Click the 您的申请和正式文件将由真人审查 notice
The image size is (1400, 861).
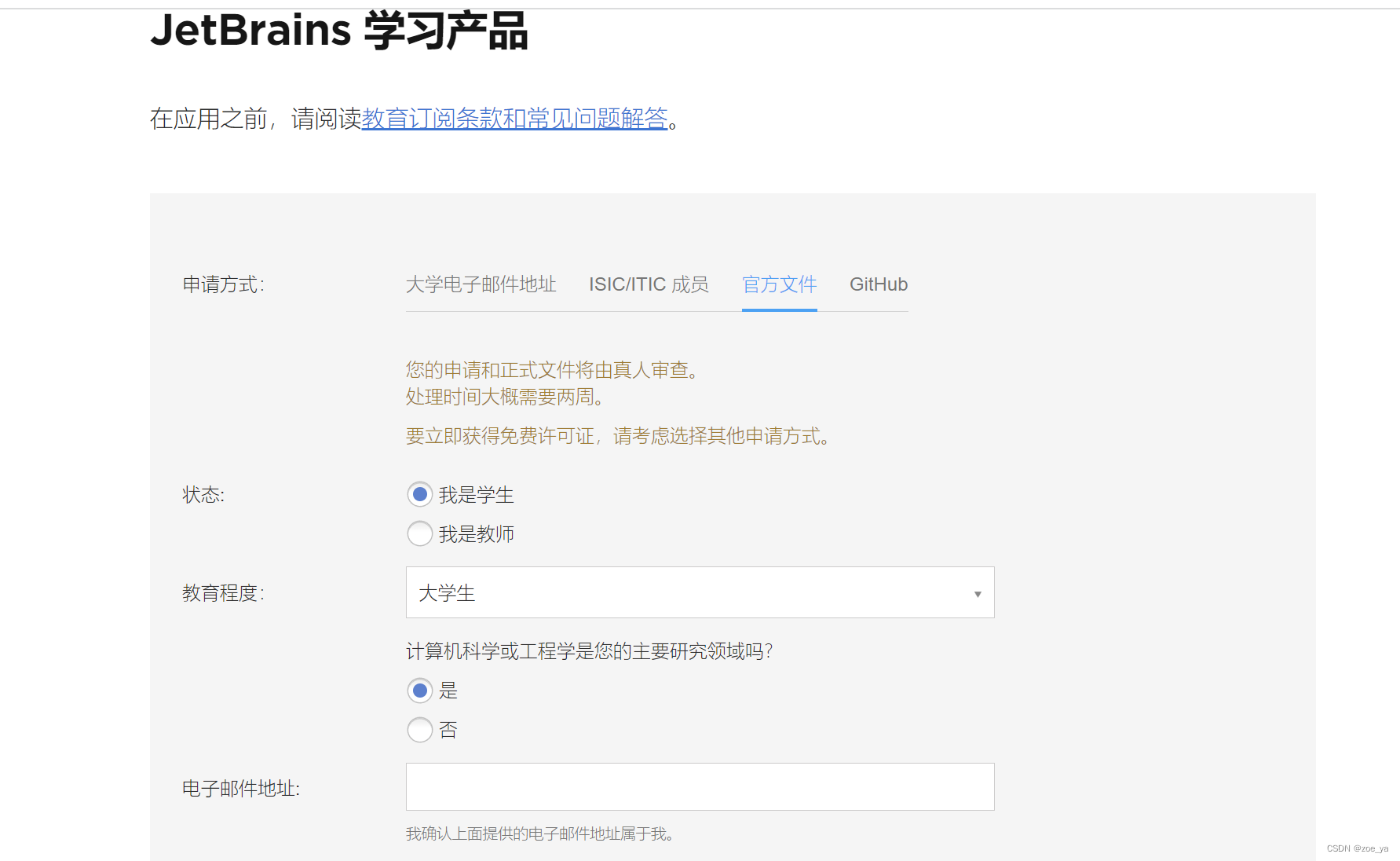(553, 370)
